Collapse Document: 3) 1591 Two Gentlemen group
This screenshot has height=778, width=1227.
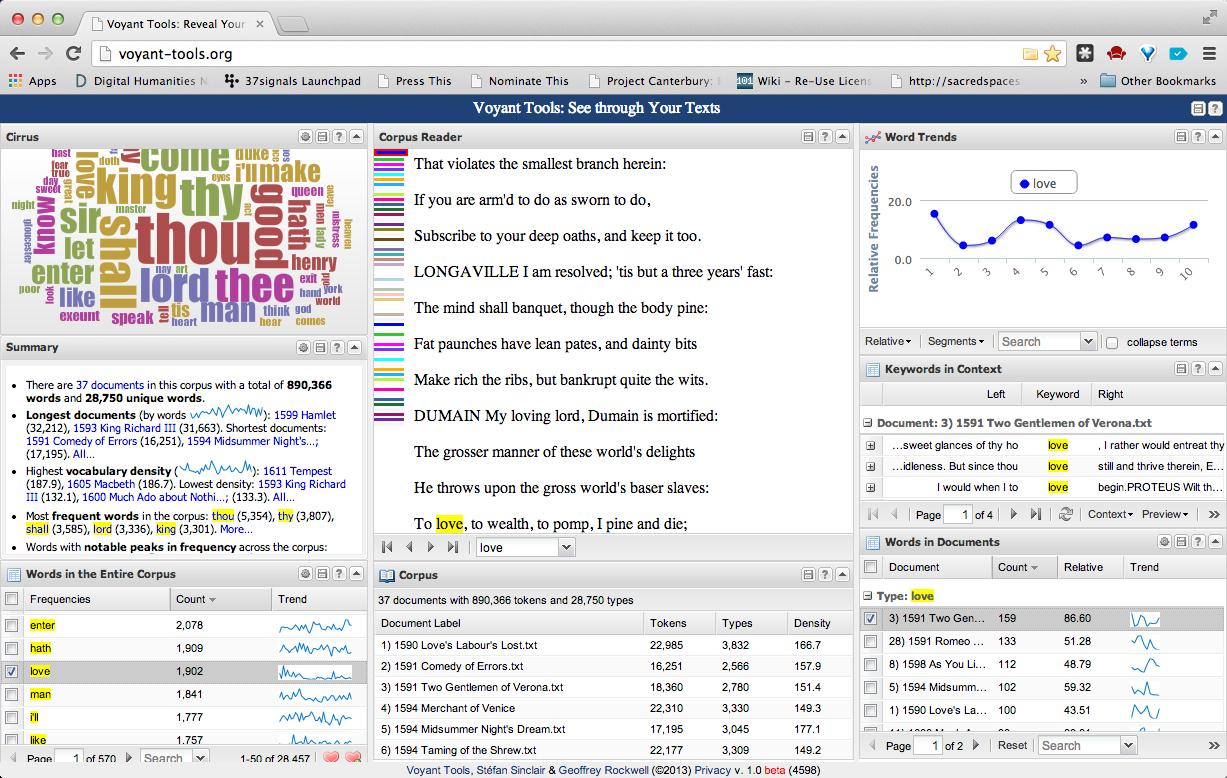[x=868, y=423]
